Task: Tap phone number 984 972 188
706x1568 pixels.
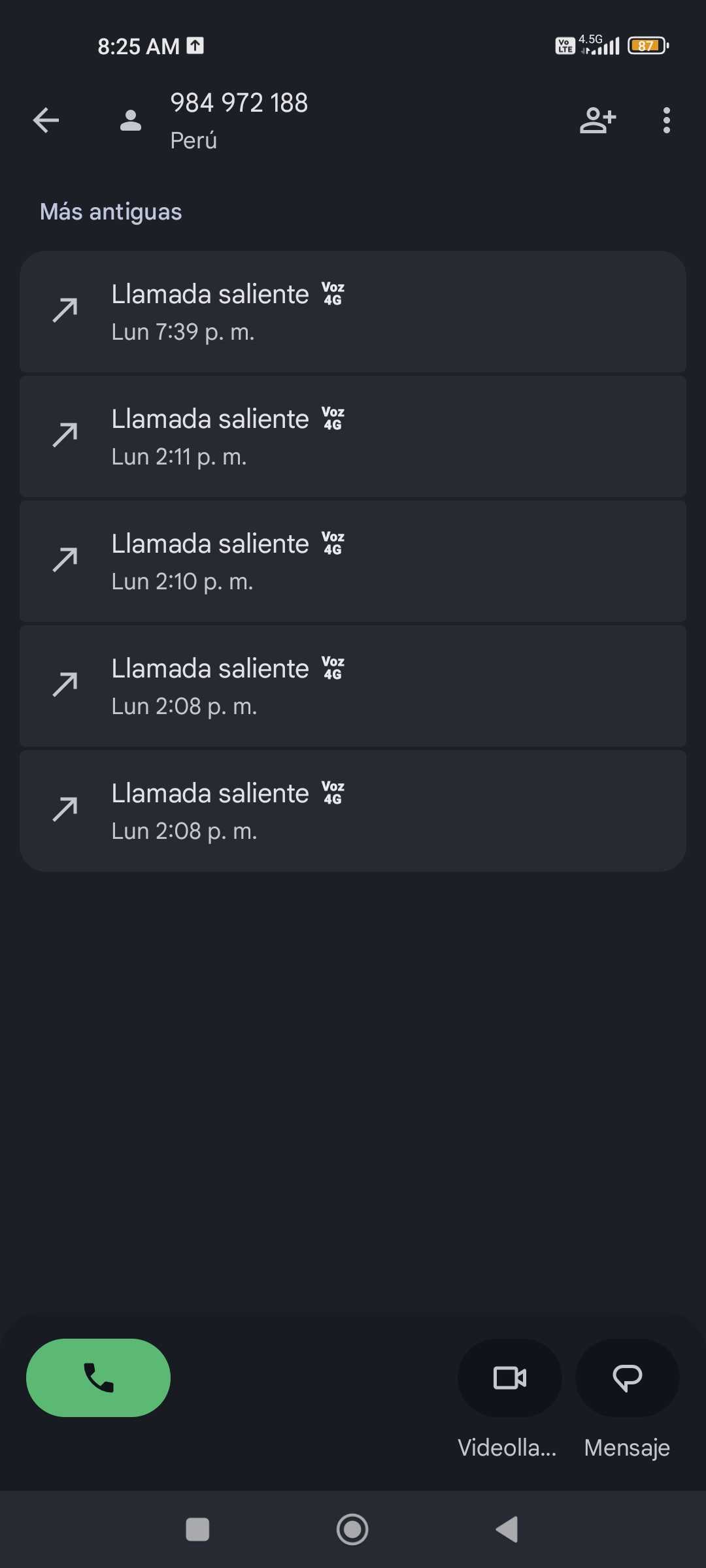Action: 239,103
